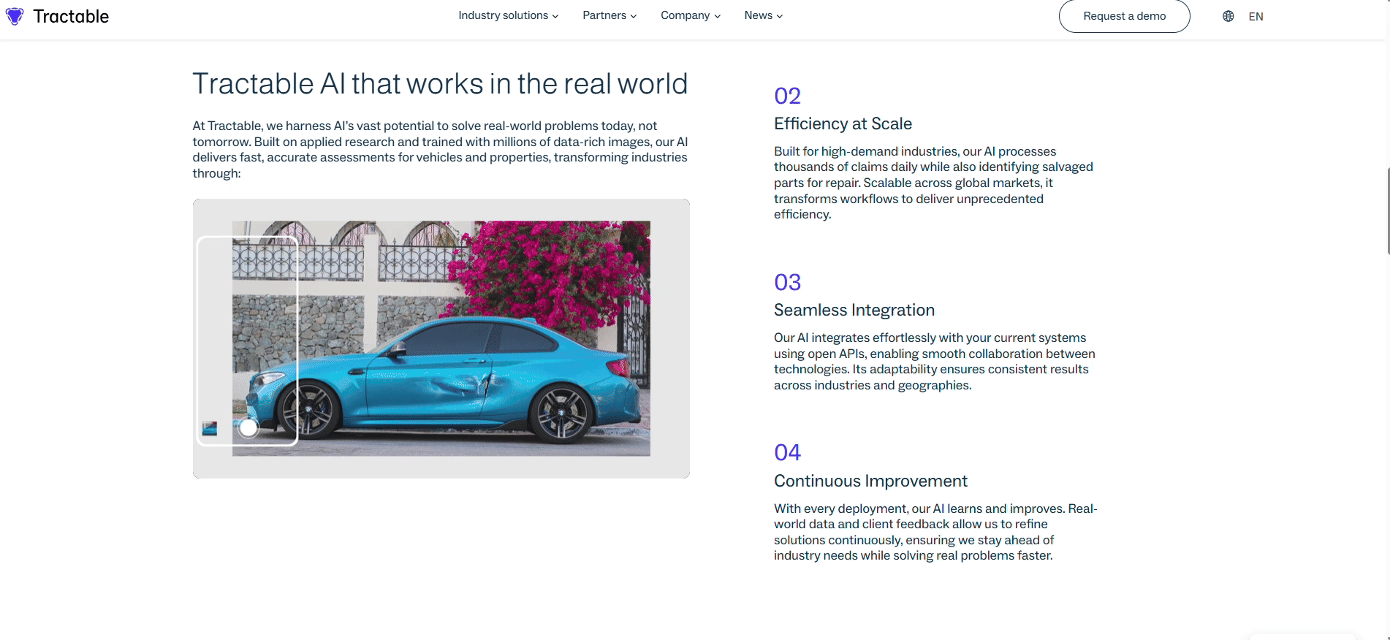This screenshot has width=1390, height=640.
Task: Open the Industry solutions menu
Action: coord(503,16)
